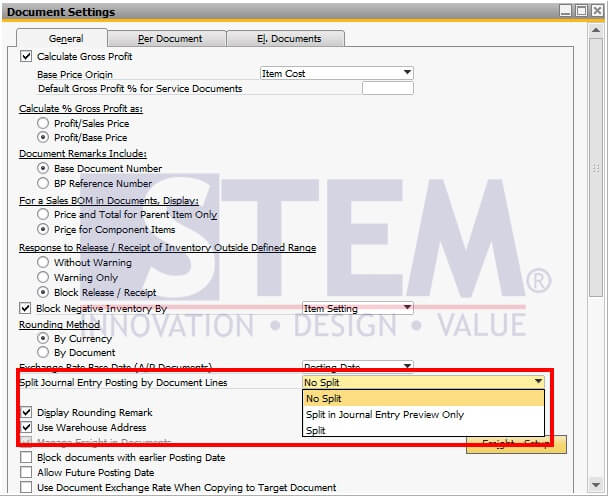Open the Per Document tab
The height and width of the screenshot is (496, 608).
[167, 39]
